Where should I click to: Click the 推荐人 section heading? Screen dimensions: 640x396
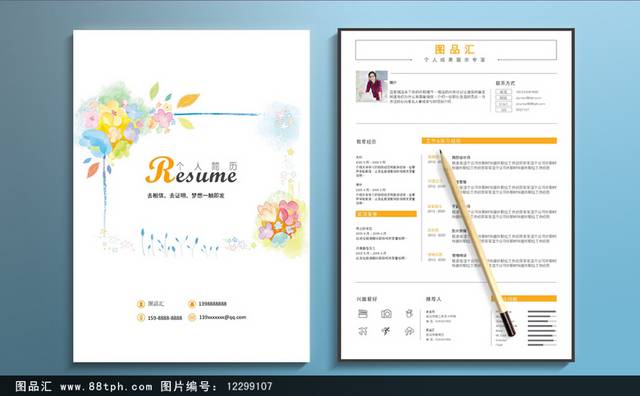tap(433, 299)
